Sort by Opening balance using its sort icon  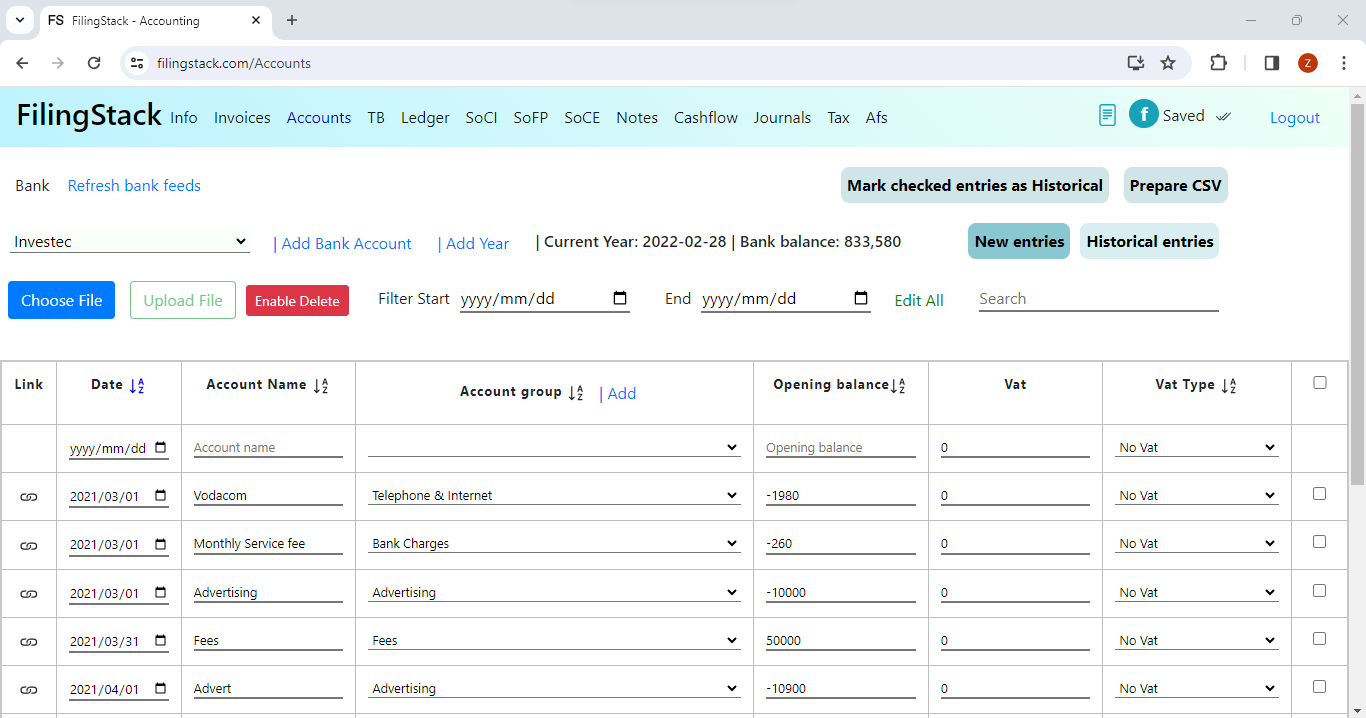(x=898, y=384)
